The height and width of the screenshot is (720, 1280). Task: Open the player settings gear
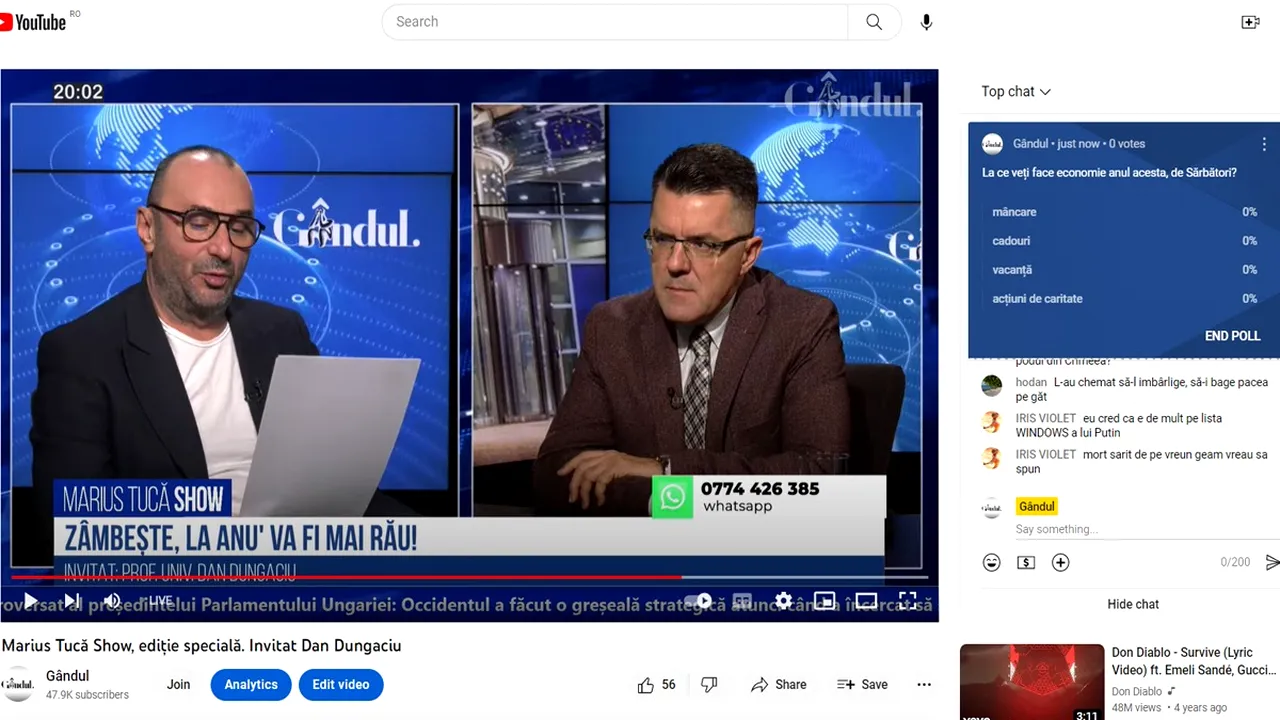[x=783, y=601]
